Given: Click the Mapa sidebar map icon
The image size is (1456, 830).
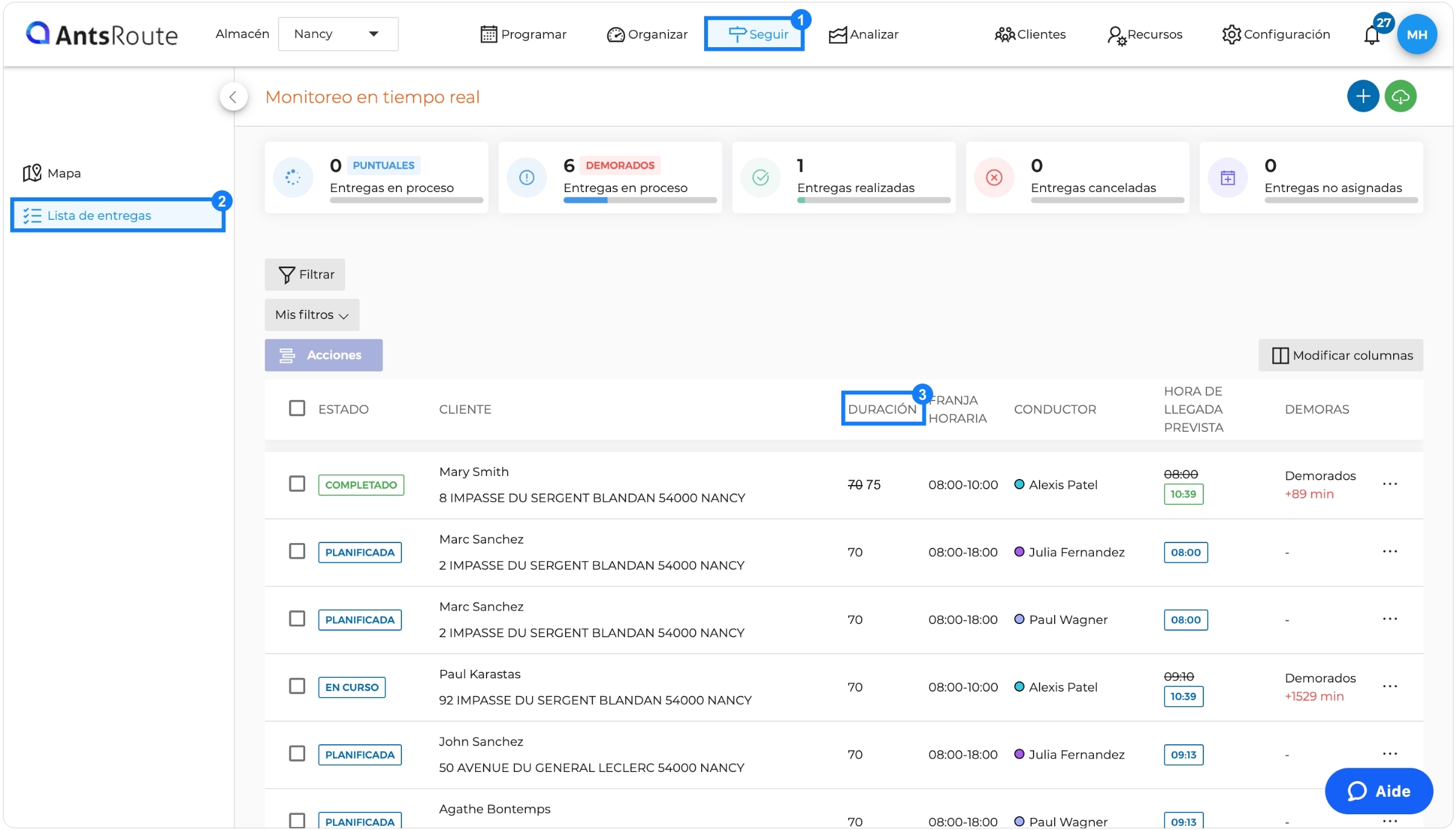Looking at the screenshot, I should coord(32,173).
